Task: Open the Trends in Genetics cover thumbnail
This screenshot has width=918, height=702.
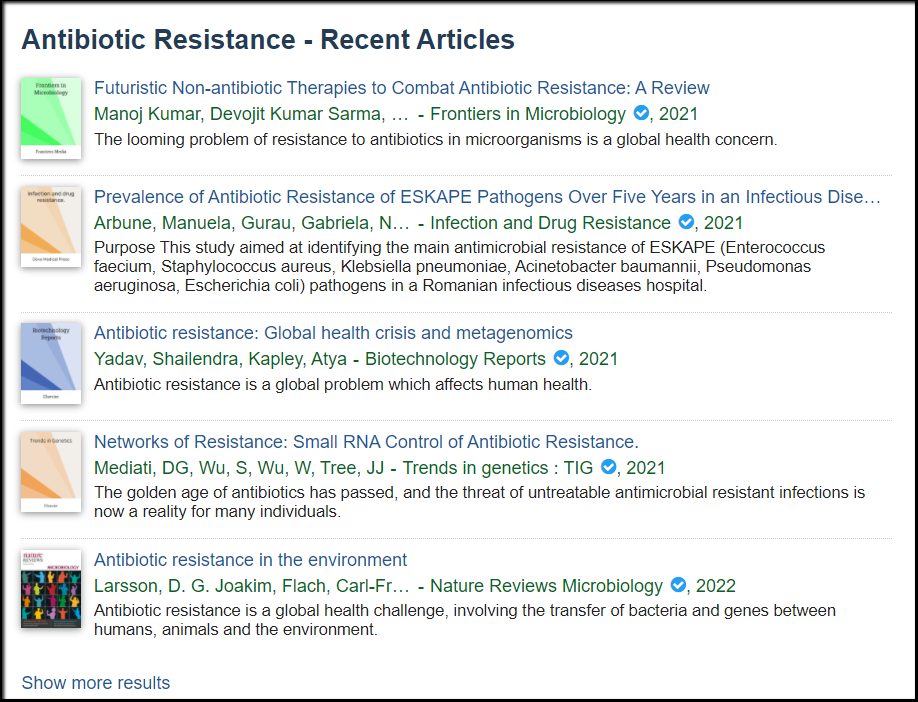Action: pyautogui.click(x=51, y=472)
